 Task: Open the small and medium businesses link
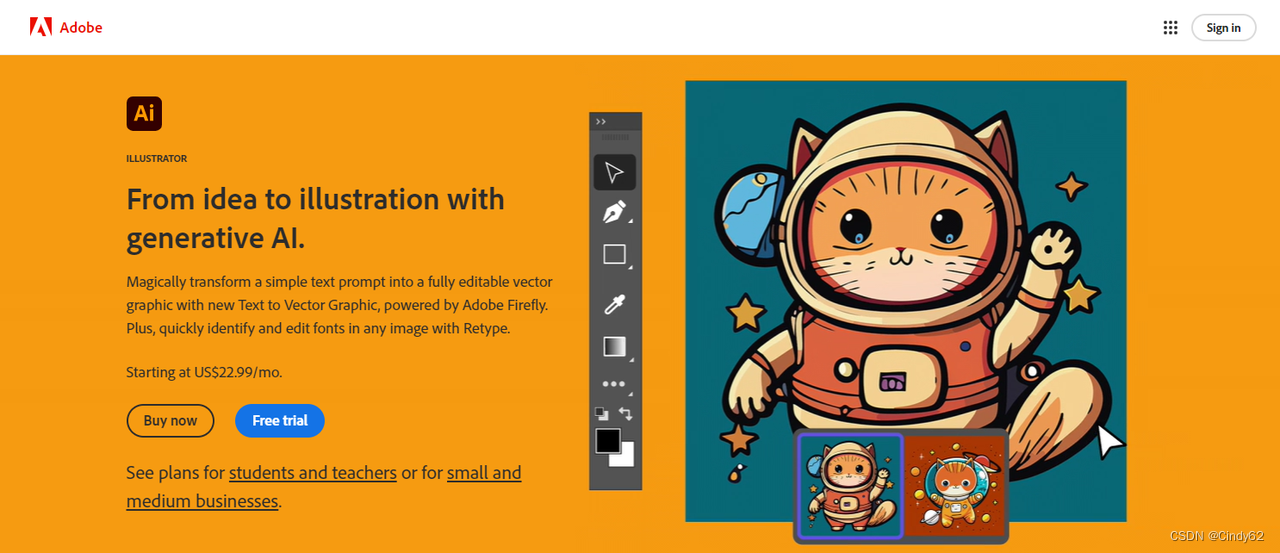(x=324, y=487)
